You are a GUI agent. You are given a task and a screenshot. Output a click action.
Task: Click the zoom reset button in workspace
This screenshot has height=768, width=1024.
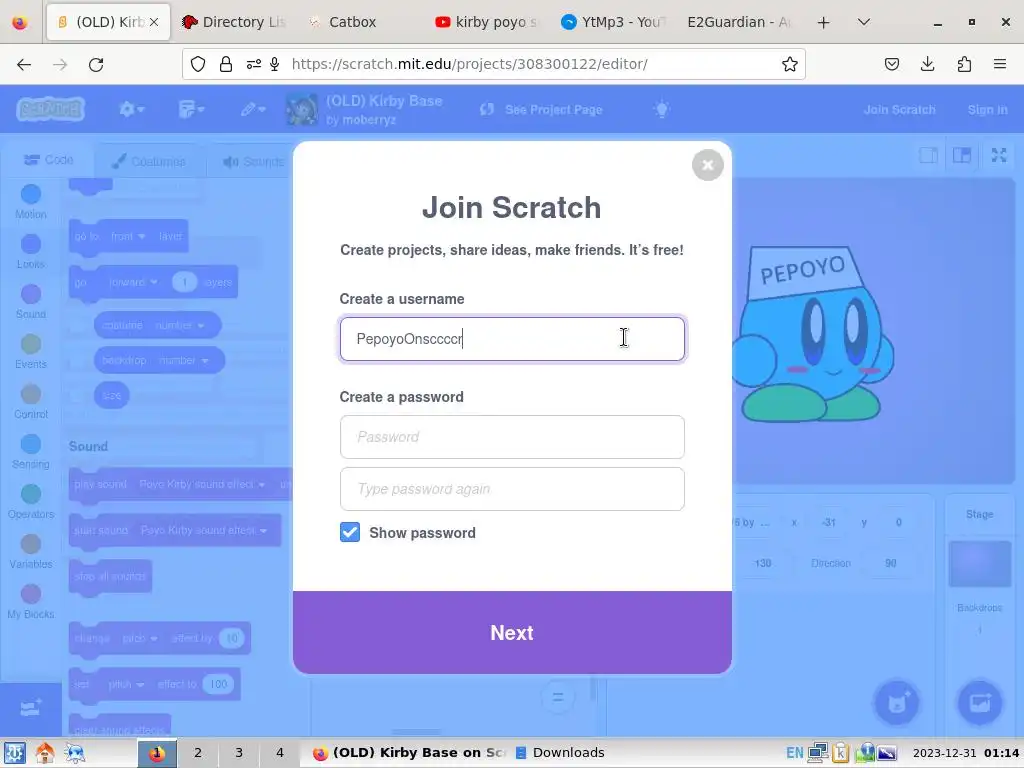click(x=557, y=697)
